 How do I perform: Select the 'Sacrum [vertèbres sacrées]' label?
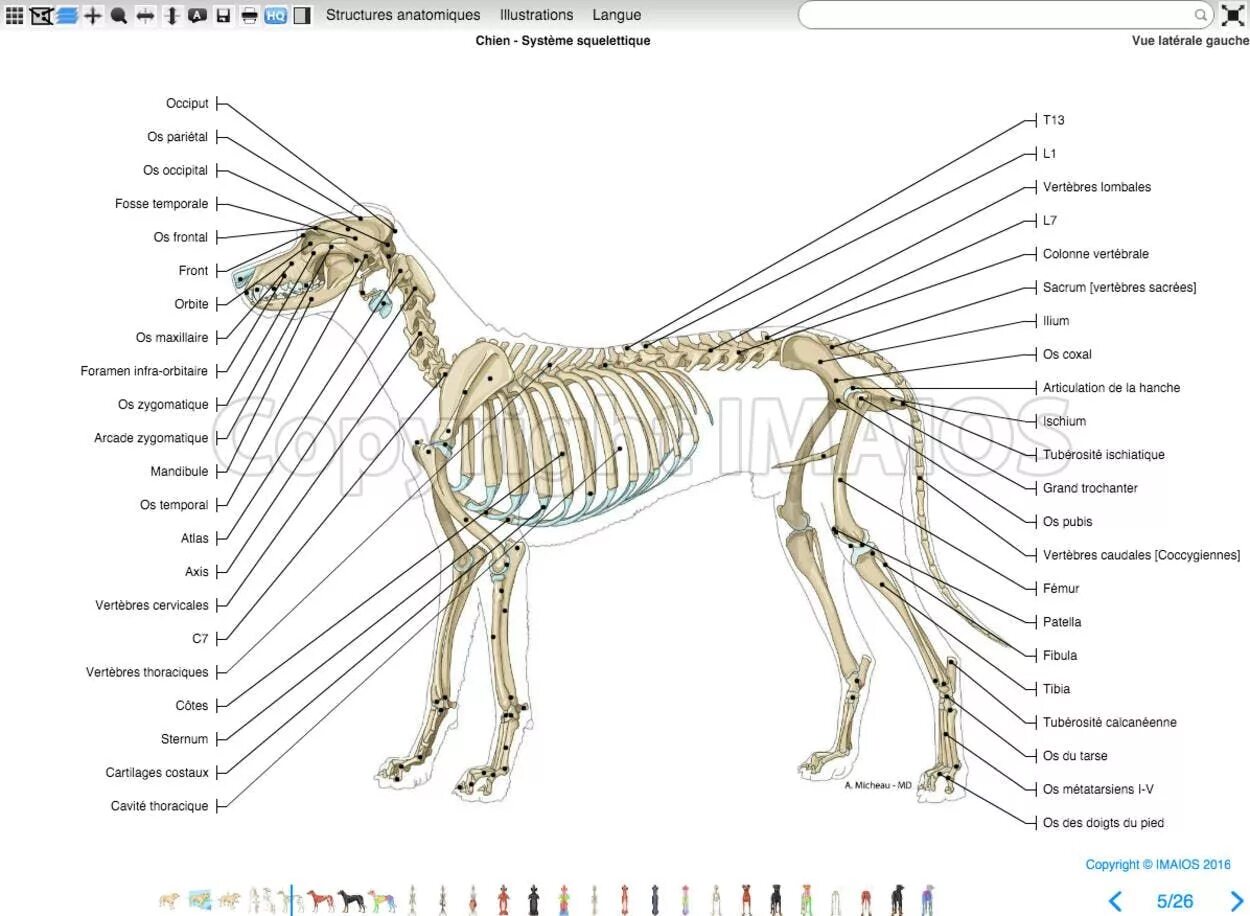click(1120, 288)
